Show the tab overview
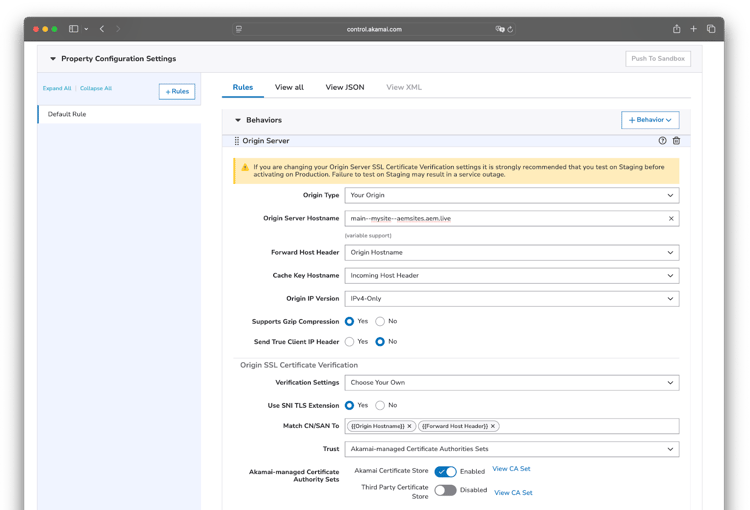 pyautogui.click(x=711, y=29)
